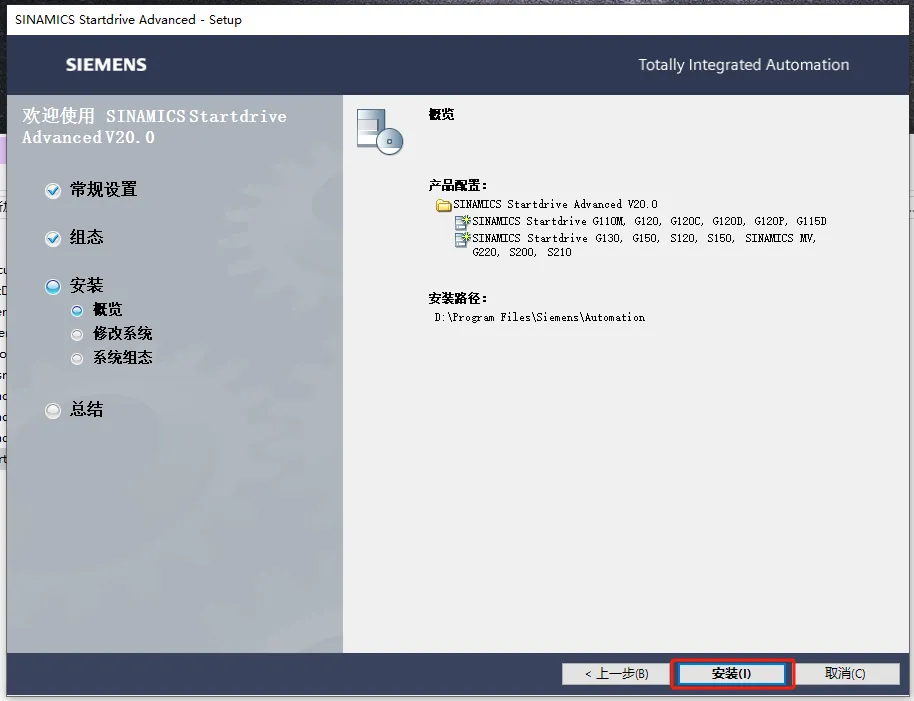Open the 总结 step label
Screen dimensions: 914x701
(x=87, y=409)
